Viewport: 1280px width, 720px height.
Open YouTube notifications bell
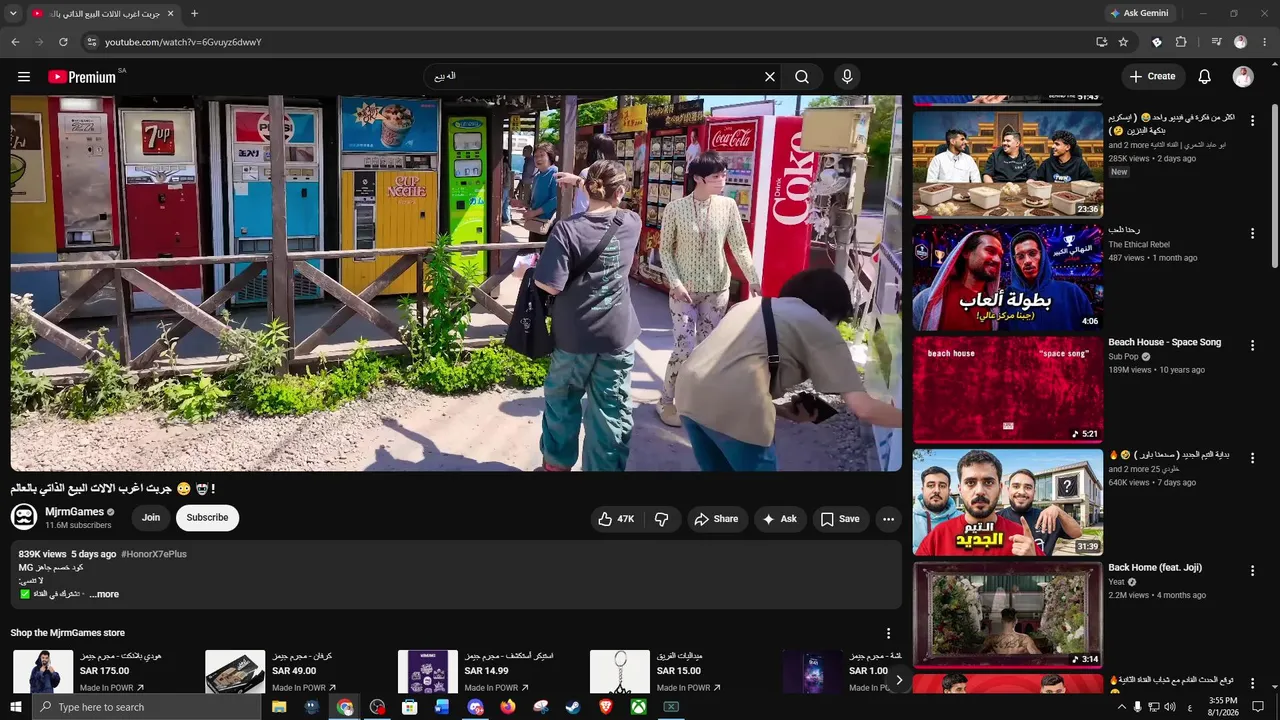1205,77
